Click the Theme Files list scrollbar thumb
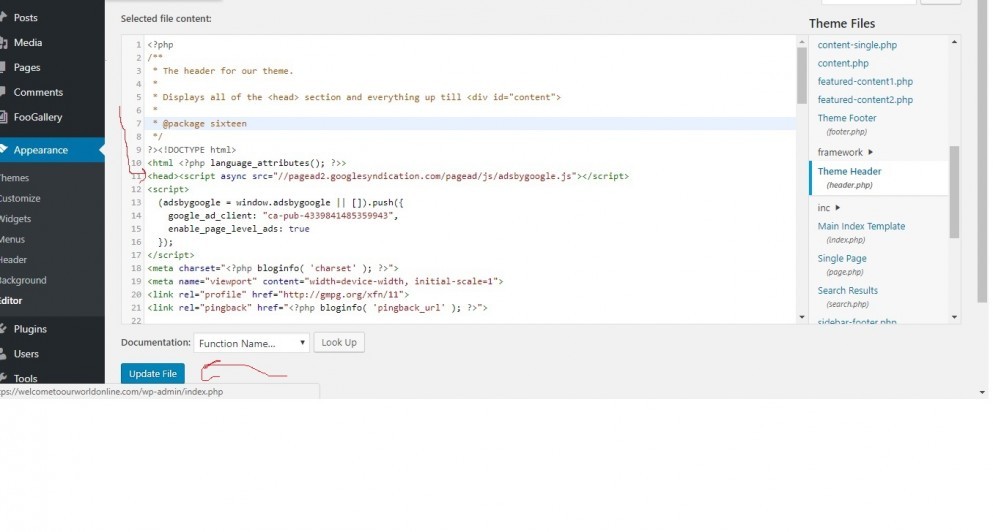993x532 pixels. 954,192
